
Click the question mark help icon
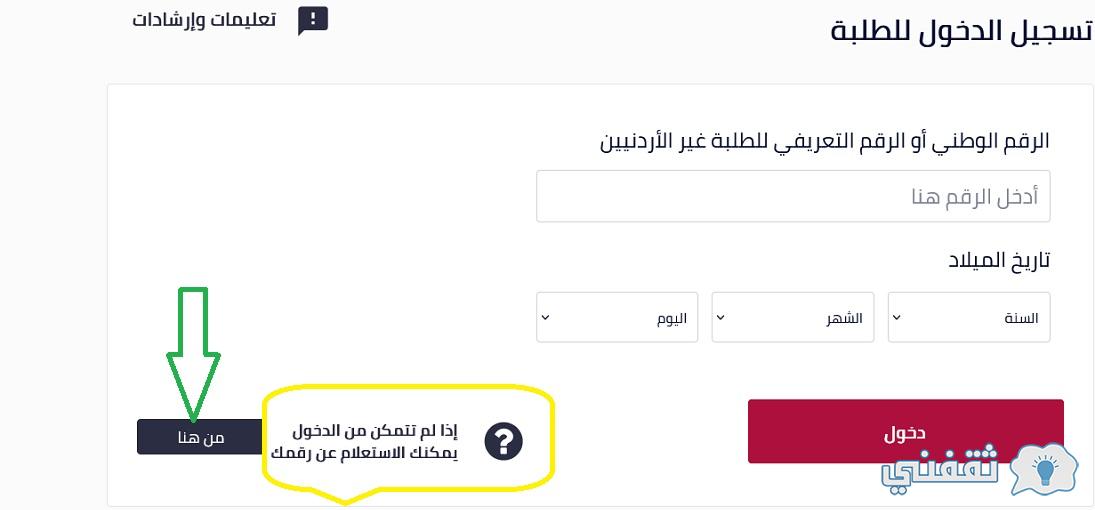[504, 441]
